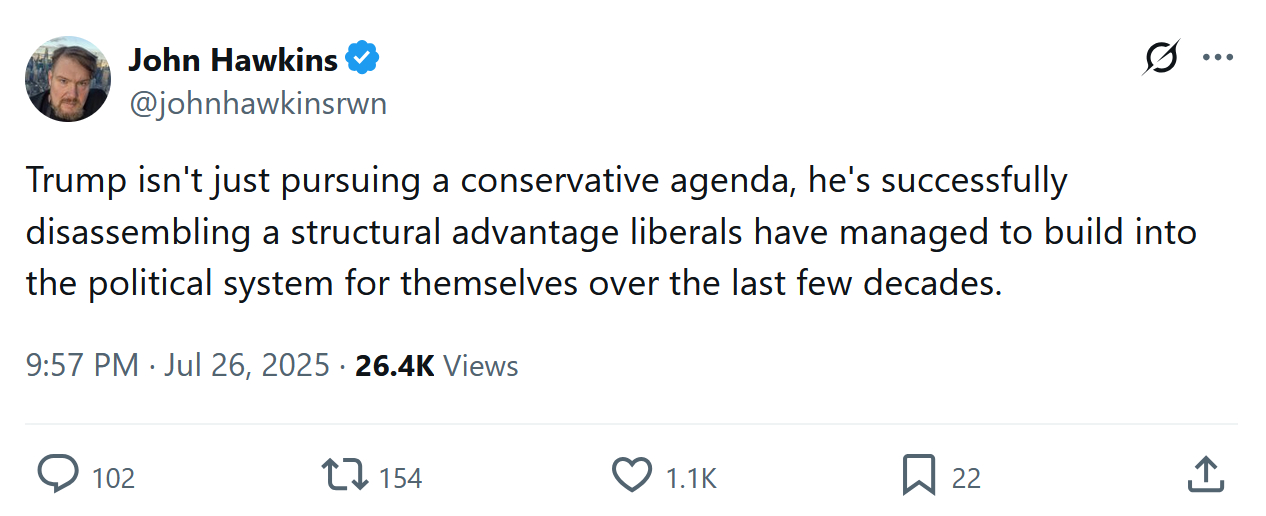The image size is (1266, 516).
Task: Open the three-dot more options menu
Action: pos(1218,58)
